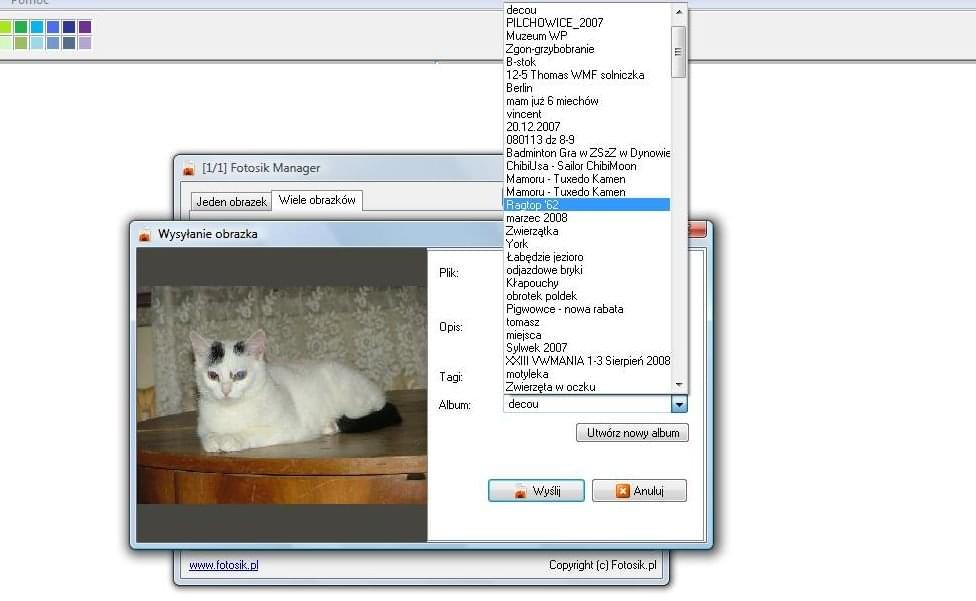
Task: Click the 'Opis:' field label
Action: pos(451,327)
